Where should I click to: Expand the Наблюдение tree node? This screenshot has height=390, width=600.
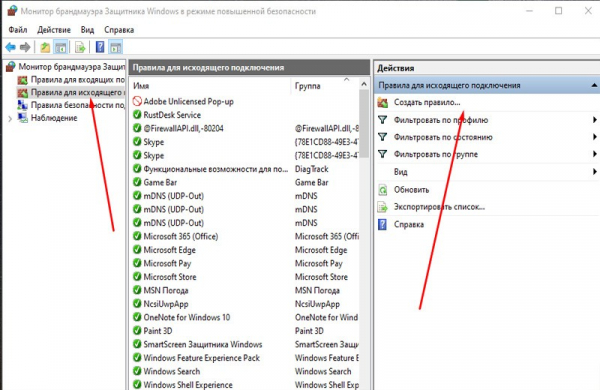(x=10, y=119)
